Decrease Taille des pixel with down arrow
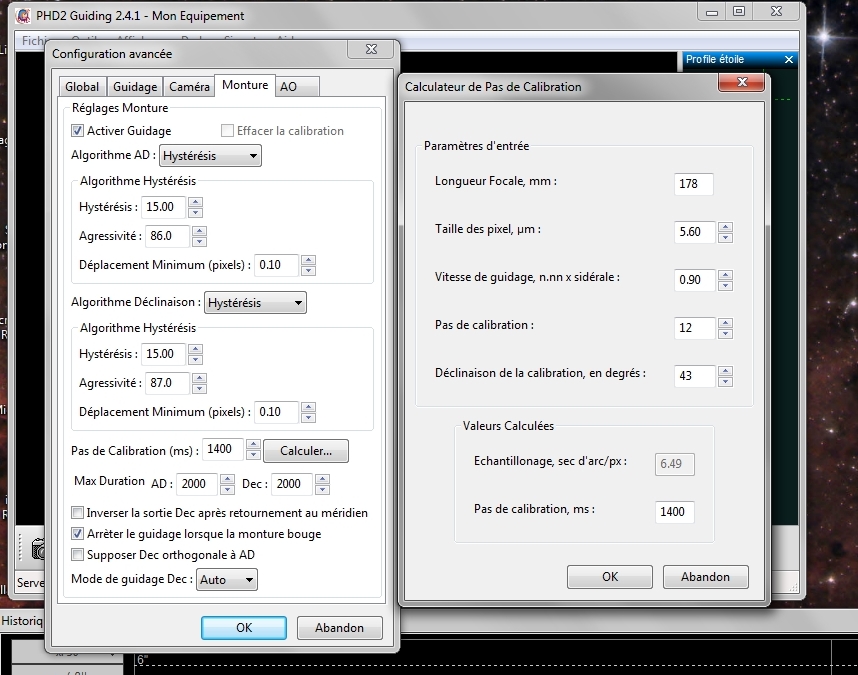The height and width of the screenshot is (675, 858). pyautogui.click(x=725, y=237)
